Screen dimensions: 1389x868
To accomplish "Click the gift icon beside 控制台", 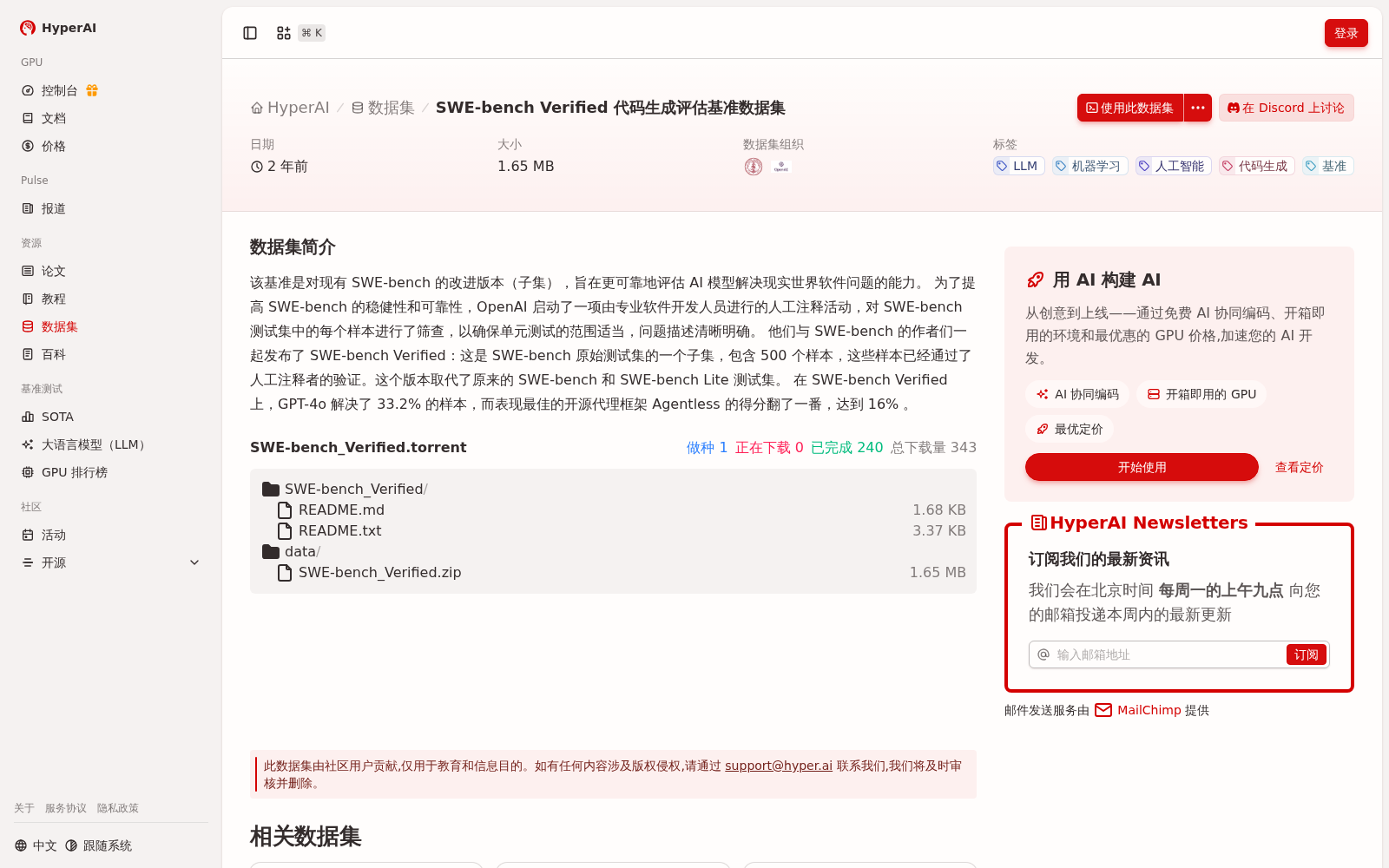I will point(92,90).
